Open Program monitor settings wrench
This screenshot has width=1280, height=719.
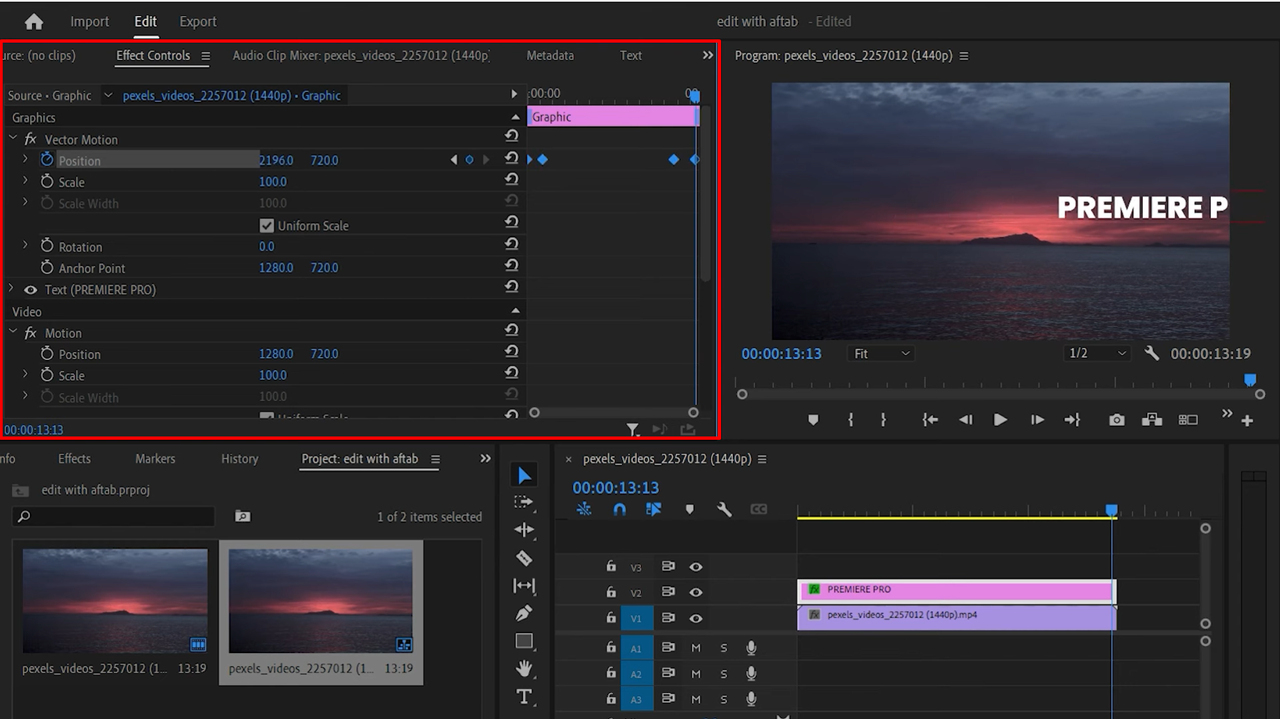click(1152, 353)
